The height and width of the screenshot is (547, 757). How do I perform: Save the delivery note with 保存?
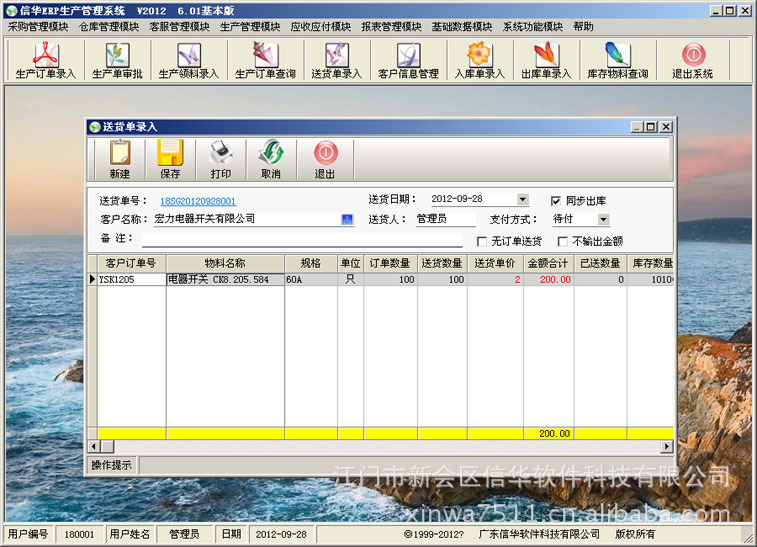[x=170, y=160]
